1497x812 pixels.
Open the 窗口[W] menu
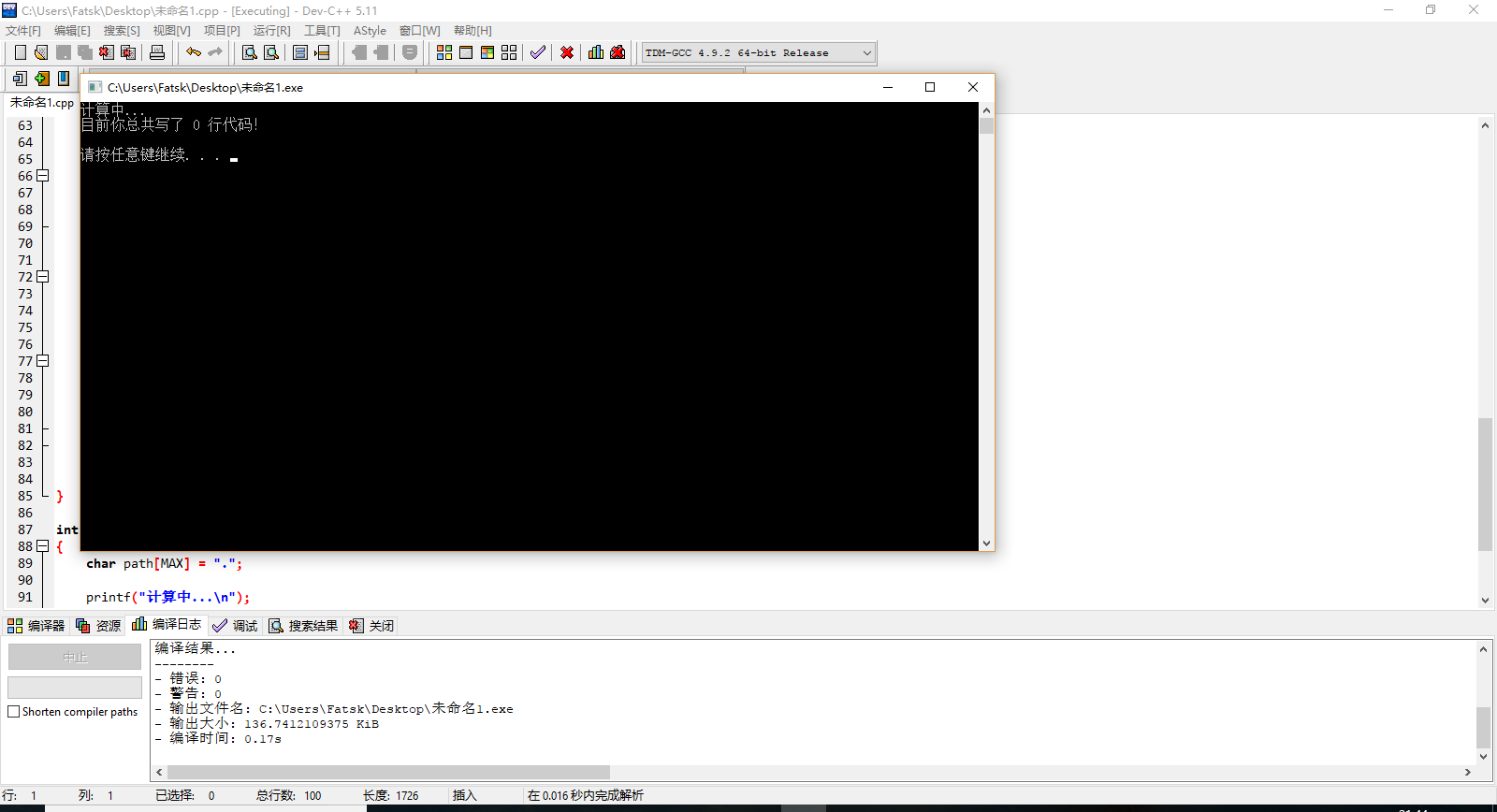tap(419, 31)
